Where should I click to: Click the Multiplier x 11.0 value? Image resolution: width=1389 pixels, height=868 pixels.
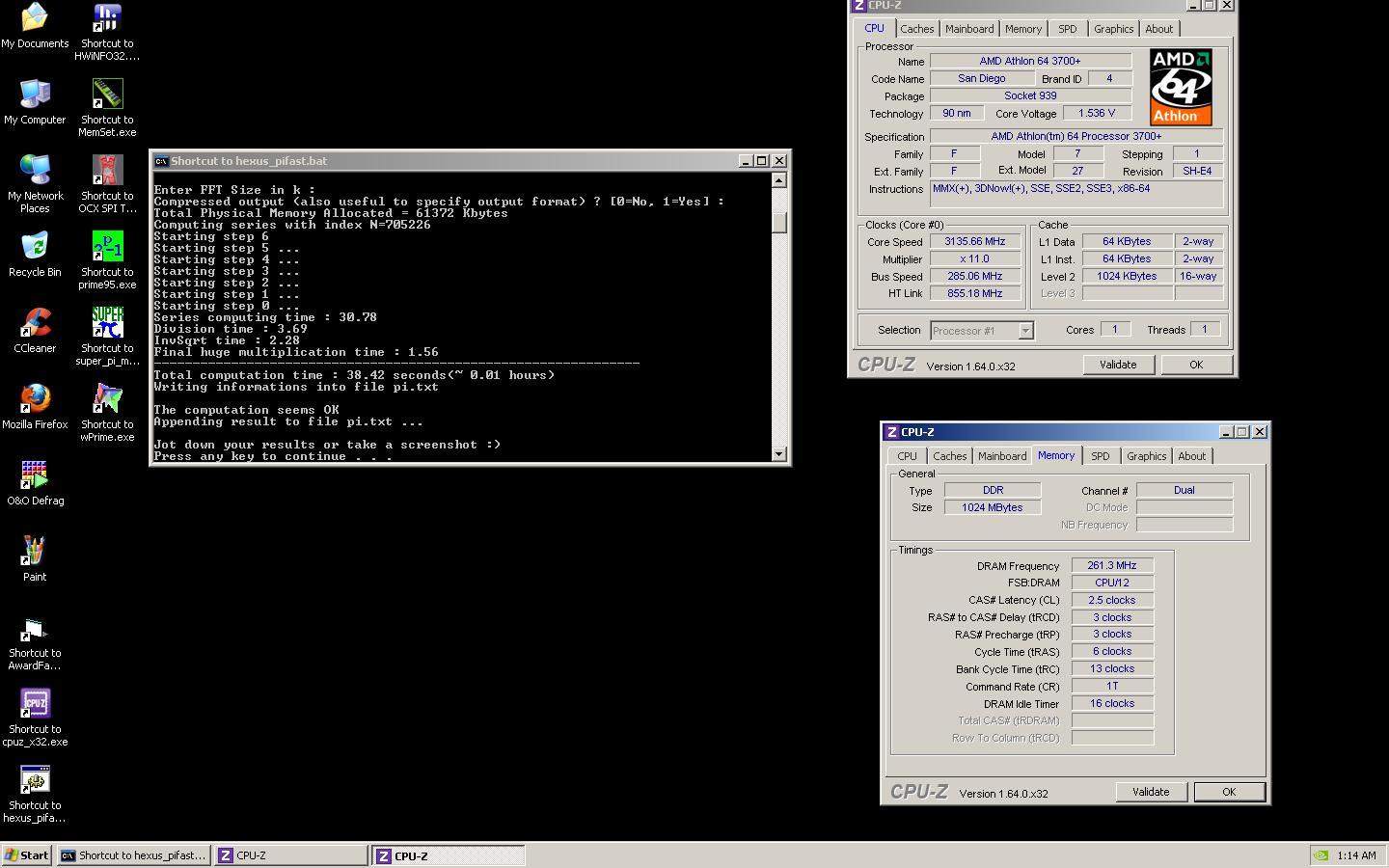tap(975, 259)
